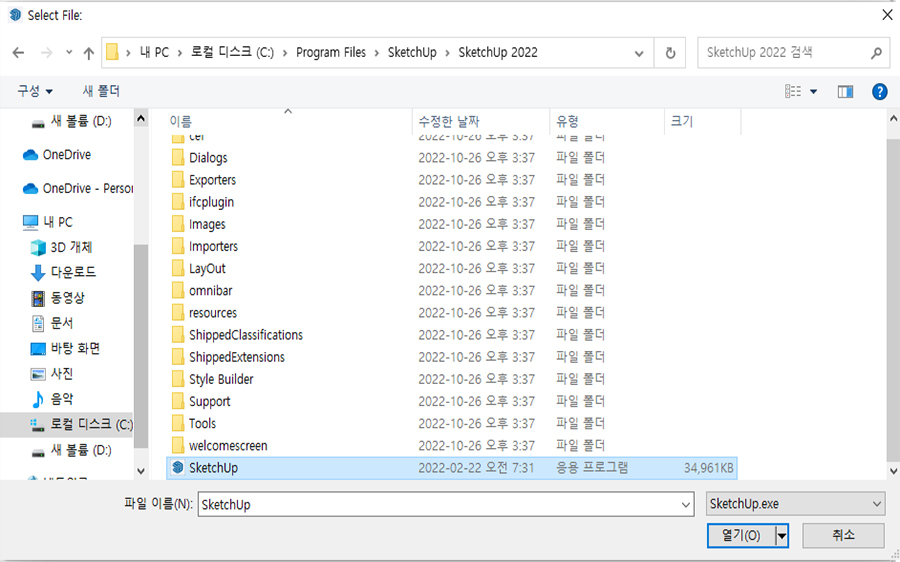Viewport: 900px width, 562px height.
Task: Click 내 PC breadcrumb in address bar
Action: click(x=154, y=53)
